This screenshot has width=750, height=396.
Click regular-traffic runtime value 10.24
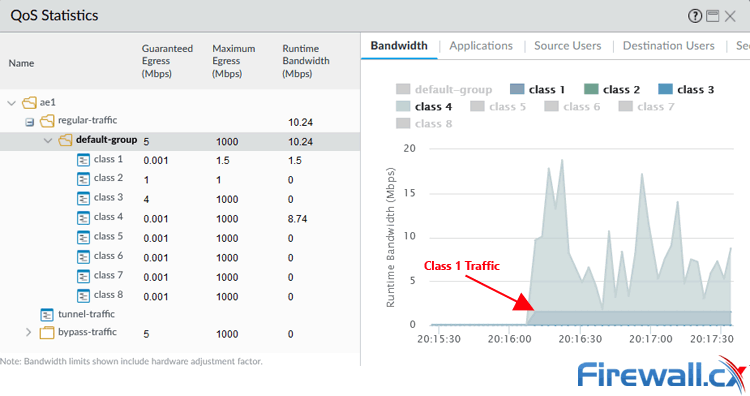(x=300, y=122)
